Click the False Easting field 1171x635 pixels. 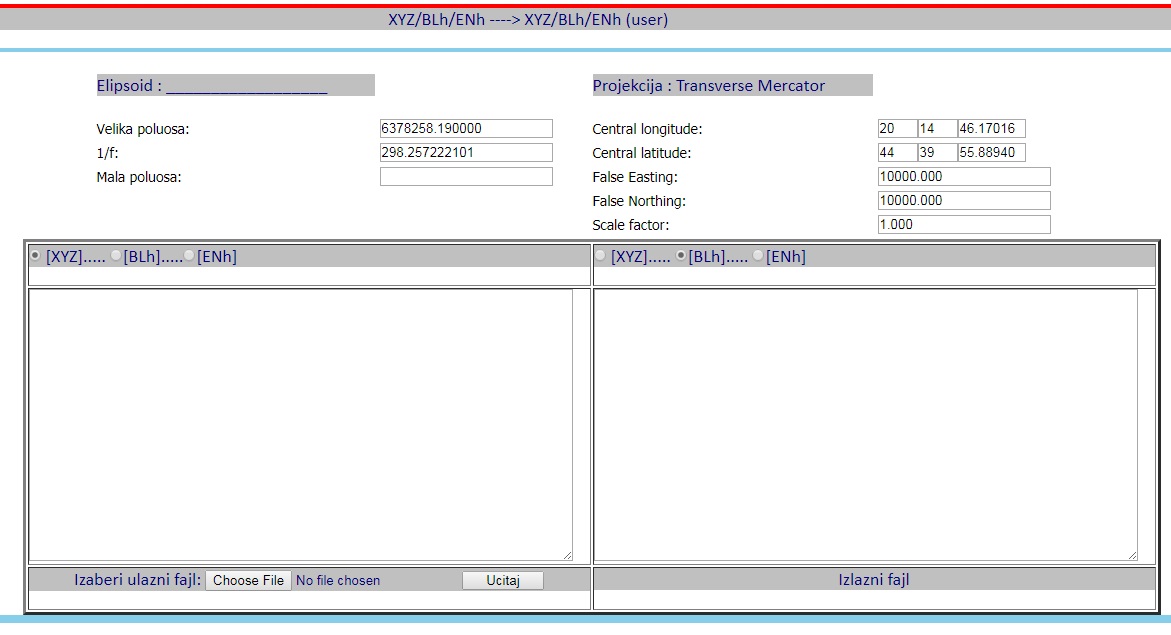(964, 177)
